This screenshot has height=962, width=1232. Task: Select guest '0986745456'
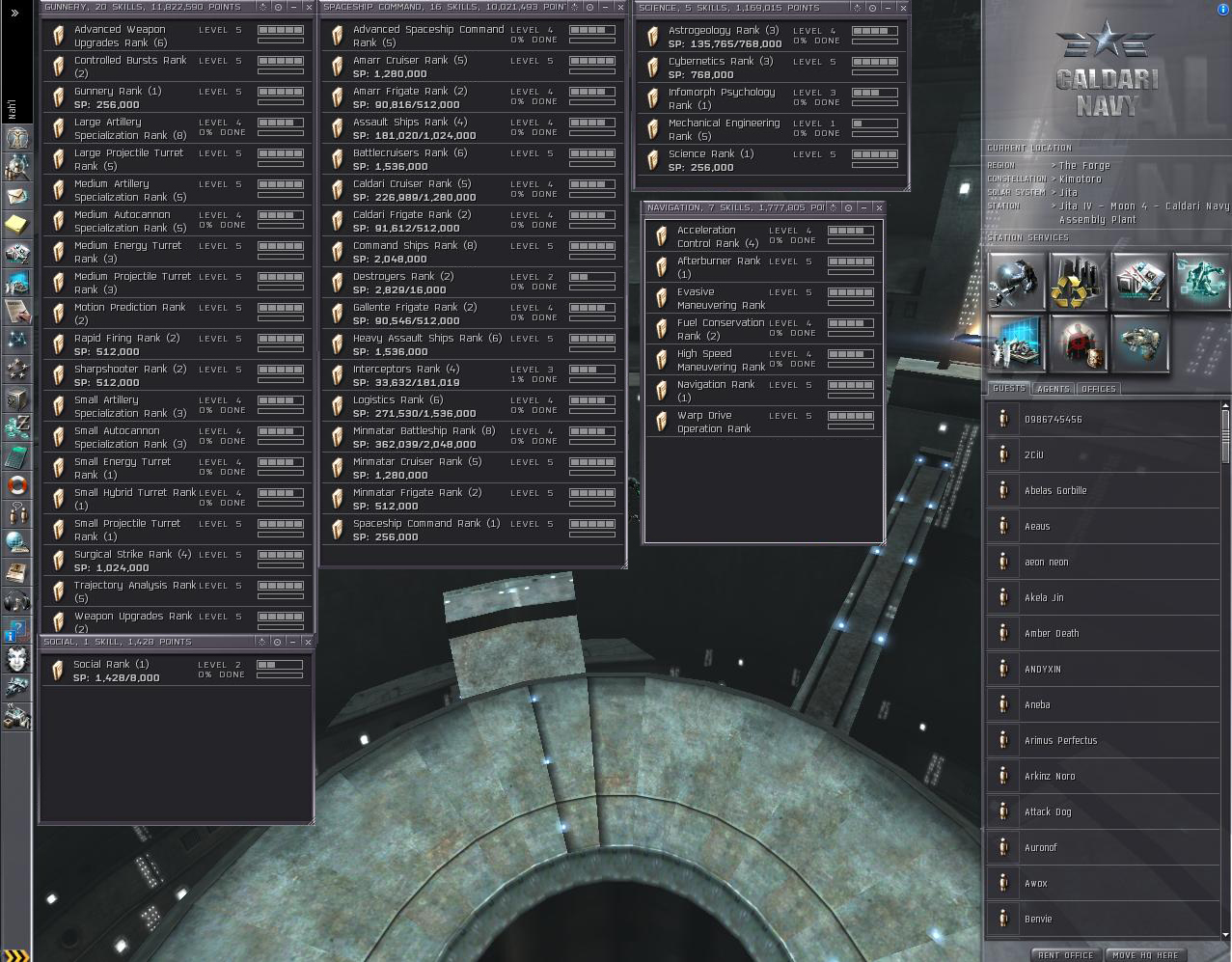(1104, 419)
